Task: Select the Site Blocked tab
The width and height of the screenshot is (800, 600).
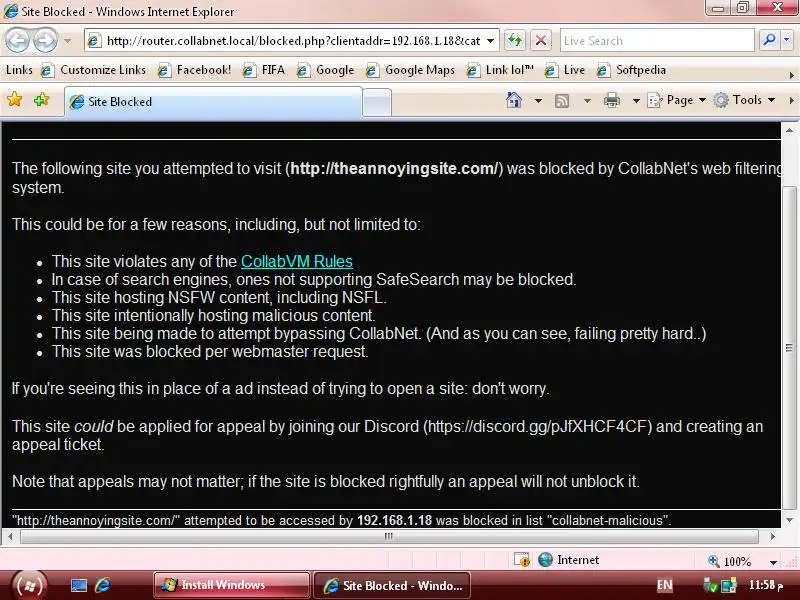Action: pyautogui.click(x=213, y=102)
